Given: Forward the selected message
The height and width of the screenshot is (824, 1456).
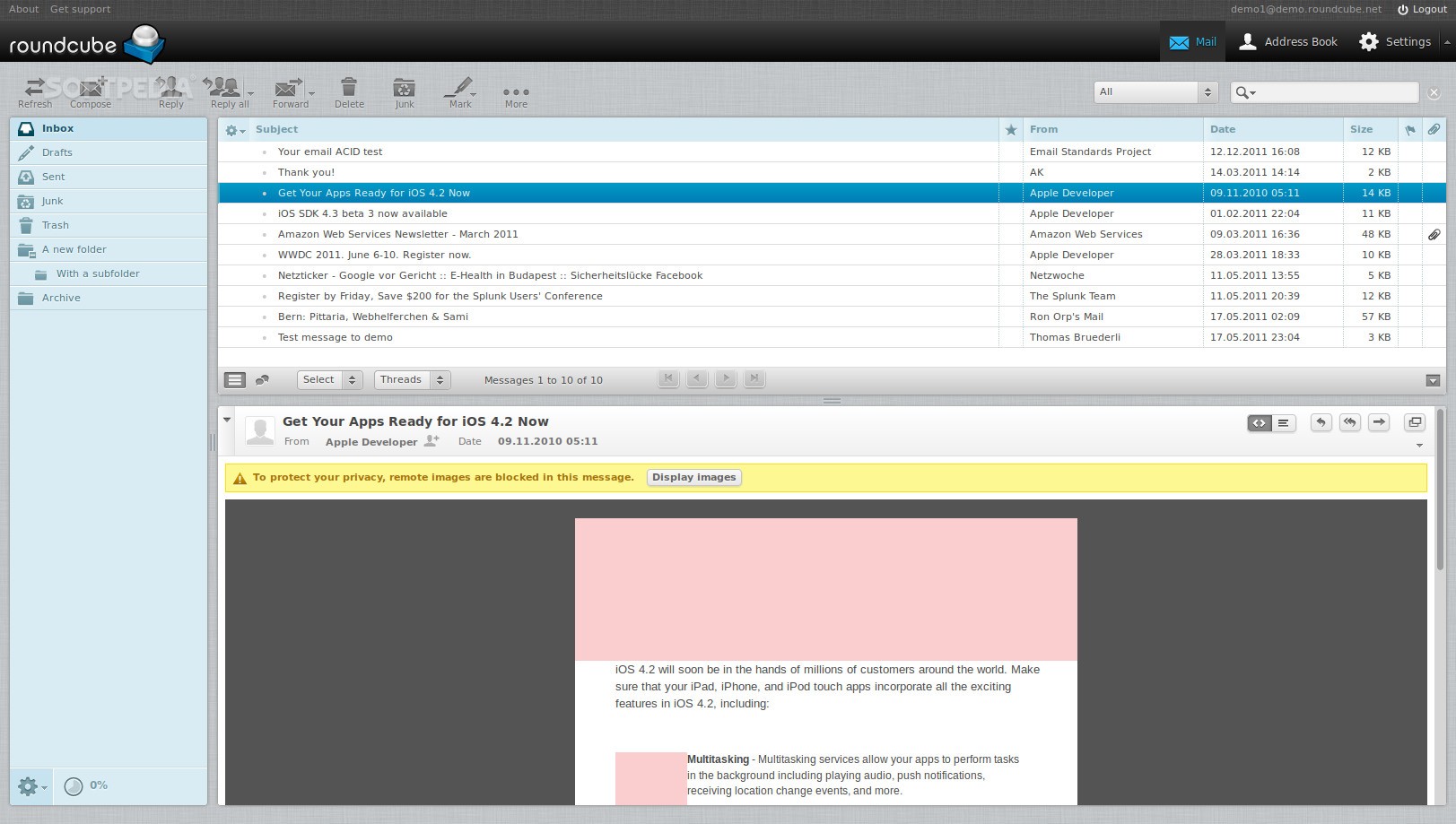Looking at the screenshot, I should 290,92.
